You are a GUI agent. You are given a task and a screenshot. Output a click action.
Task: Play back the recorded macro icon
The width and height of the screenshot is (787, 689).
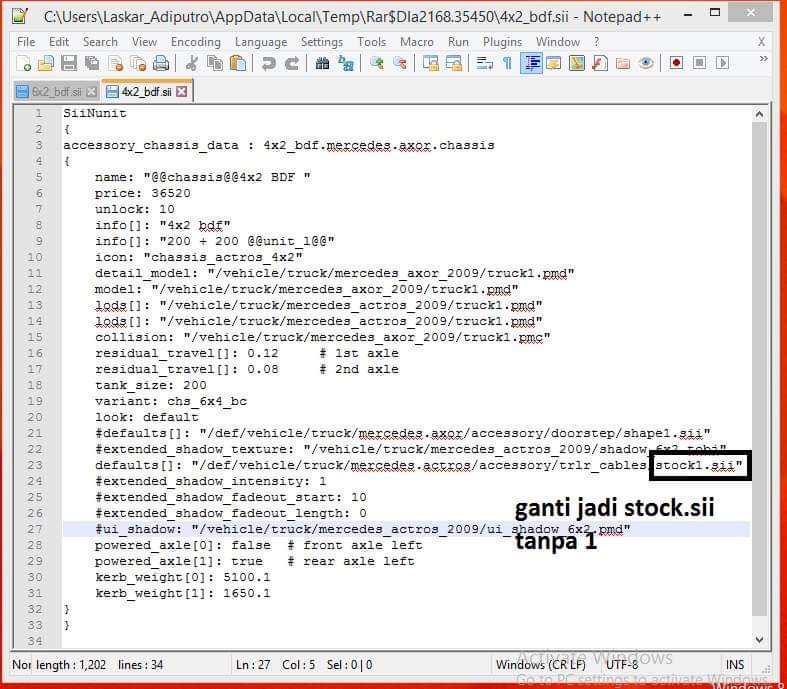coord(722,63)
